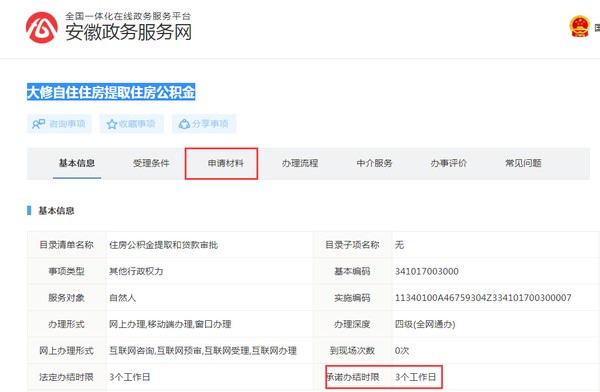Viewport: 600px width, 392px height.
Task: Click 咨询事项 button text
Action: 67,124
